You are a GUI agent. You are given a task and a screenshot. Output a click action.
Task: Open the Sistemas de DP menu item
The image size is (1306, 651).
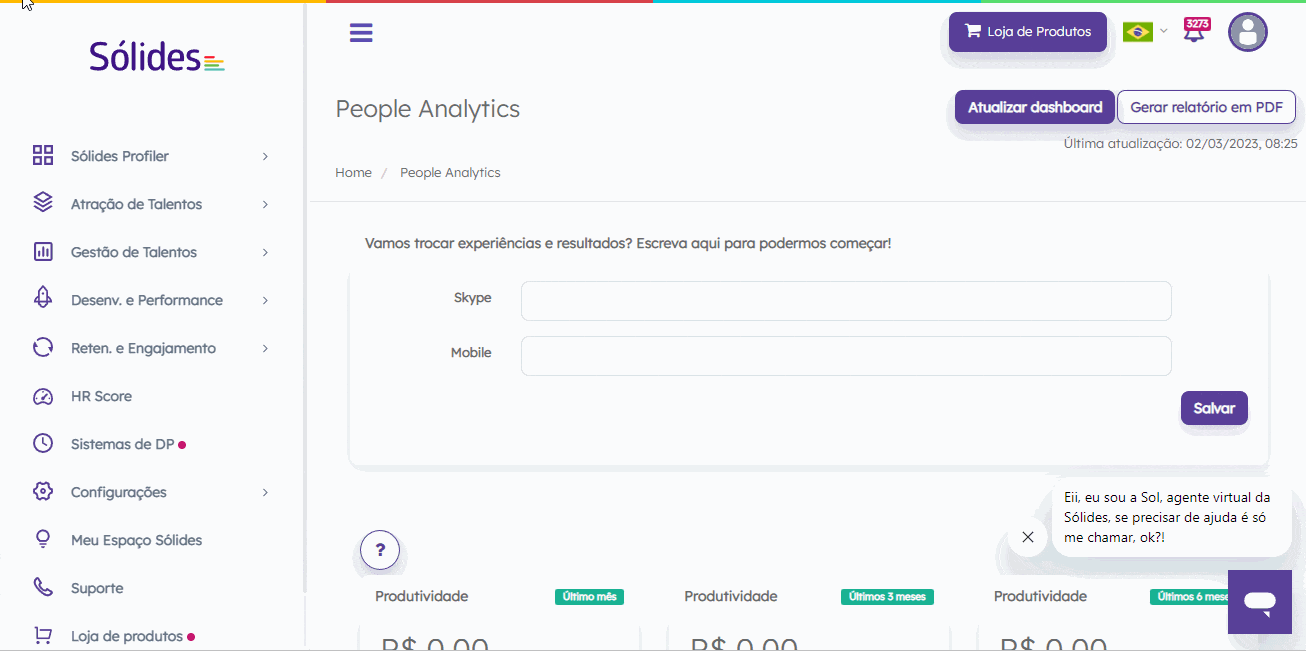[x=122, y=444]
